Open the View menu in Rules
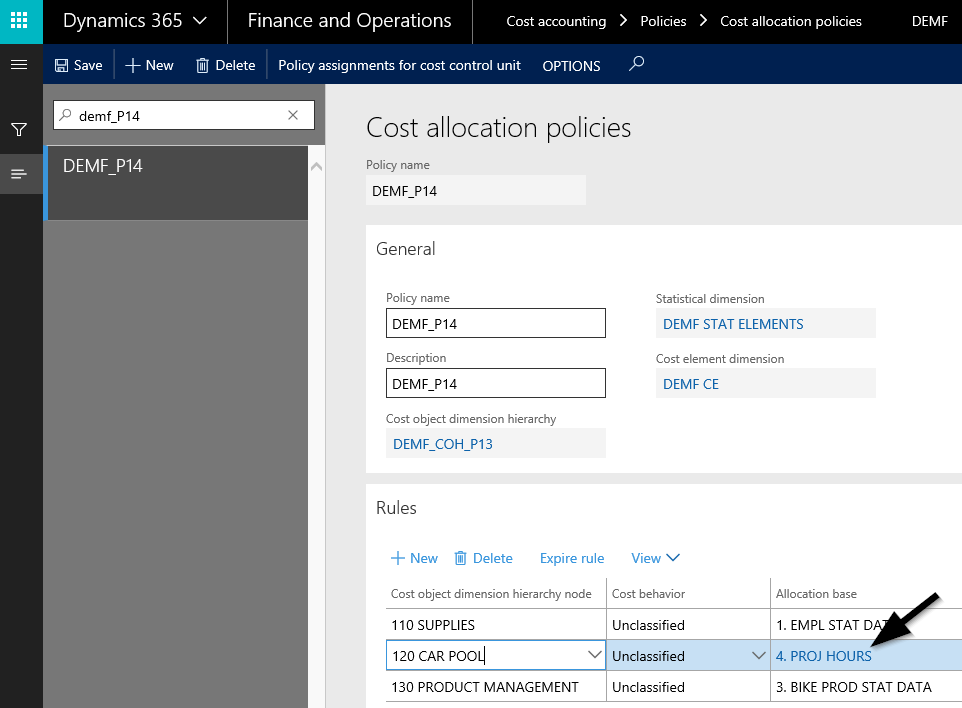 coord(655,558)
